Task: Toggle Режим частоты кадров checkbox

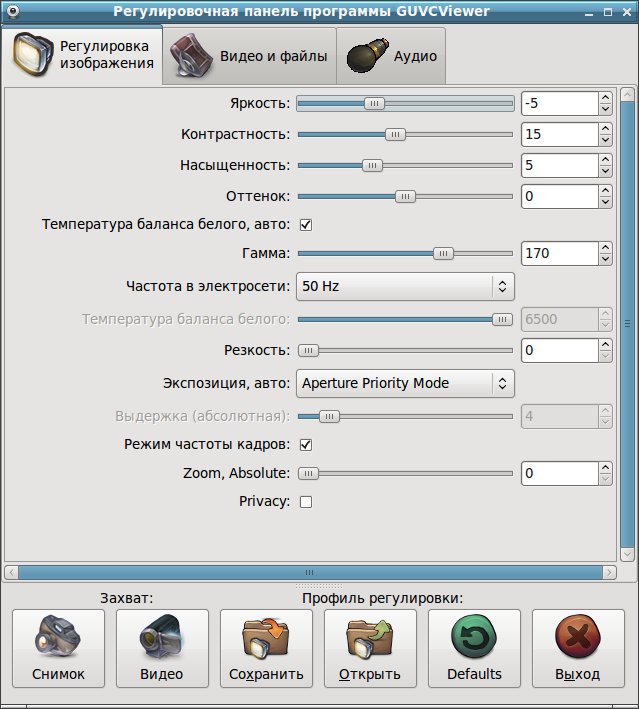Action: pyautogui.click(x=306, y=445)
